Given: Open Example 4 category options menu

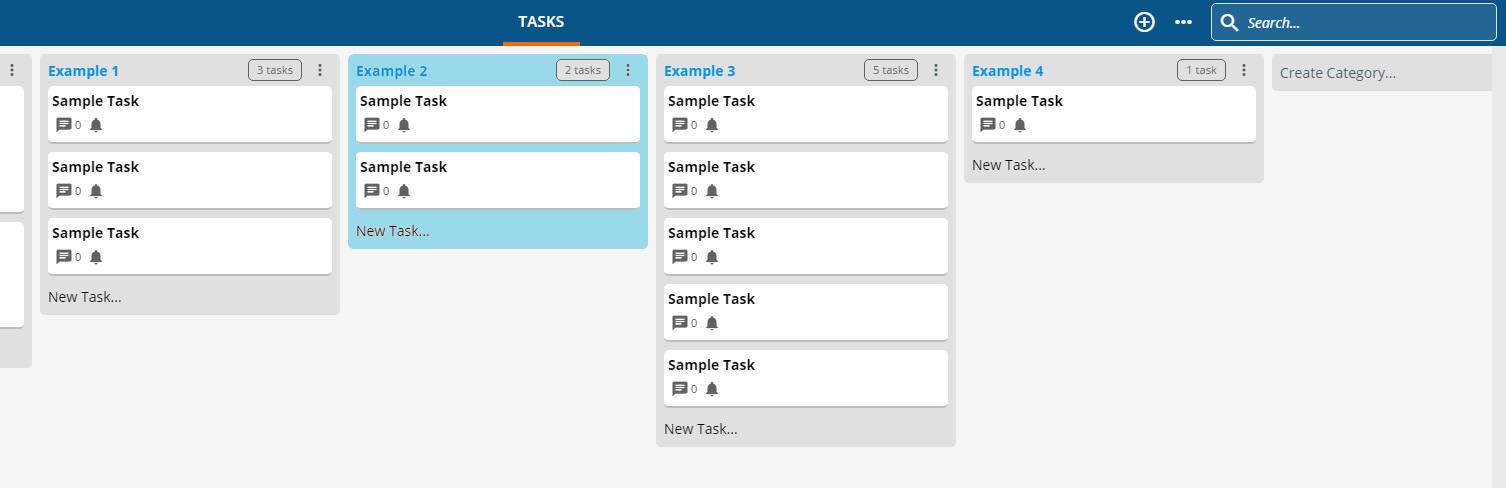Looking at the screenshot, I should [1244, 70].
